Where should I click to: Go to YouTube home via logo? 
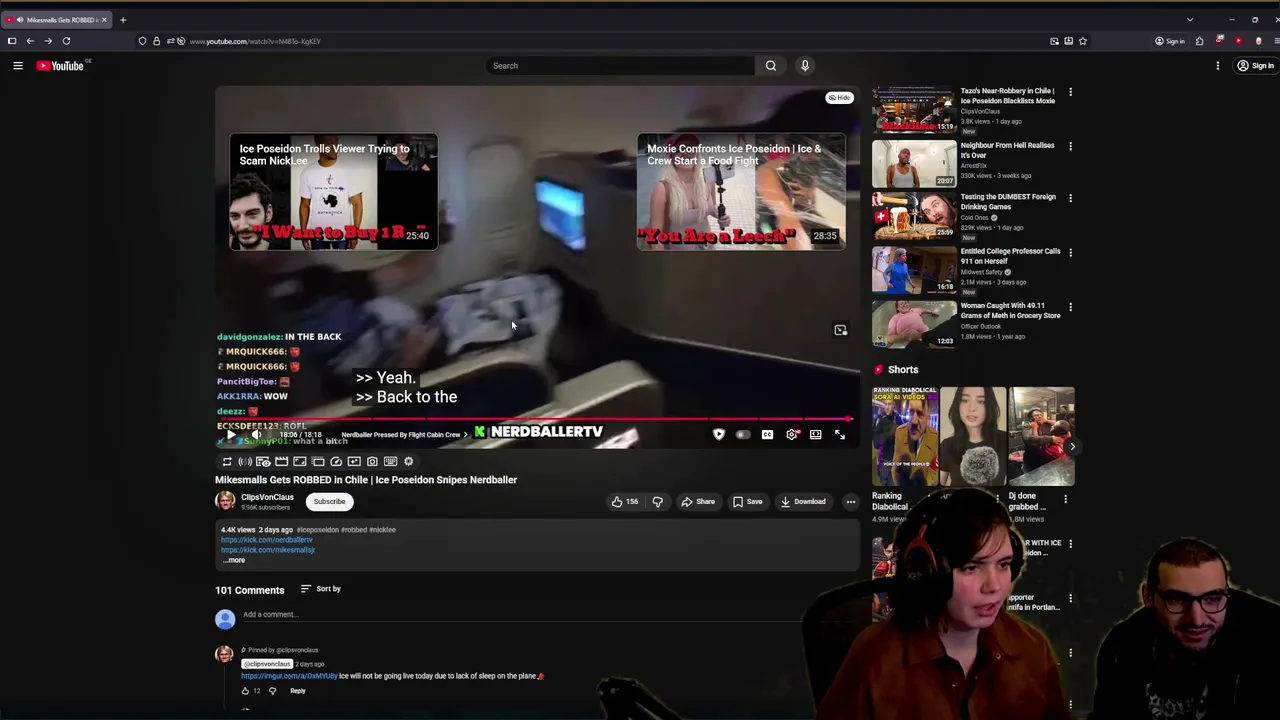pos(60,66)
